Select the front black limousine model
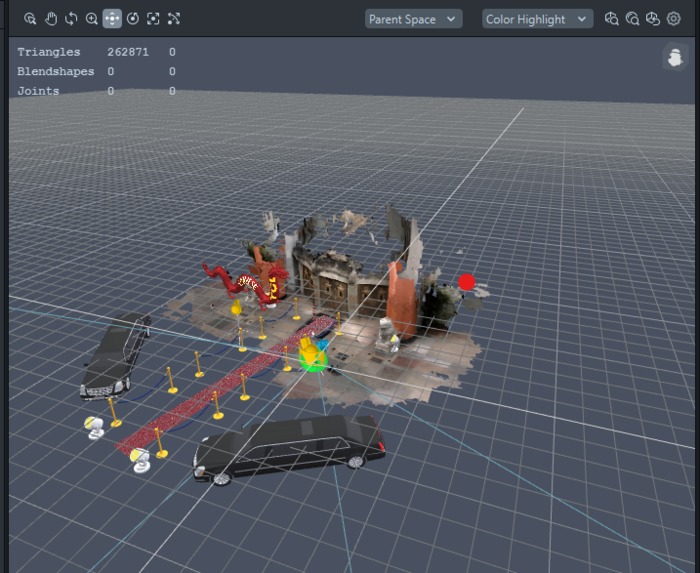 [x=289, y=449]
